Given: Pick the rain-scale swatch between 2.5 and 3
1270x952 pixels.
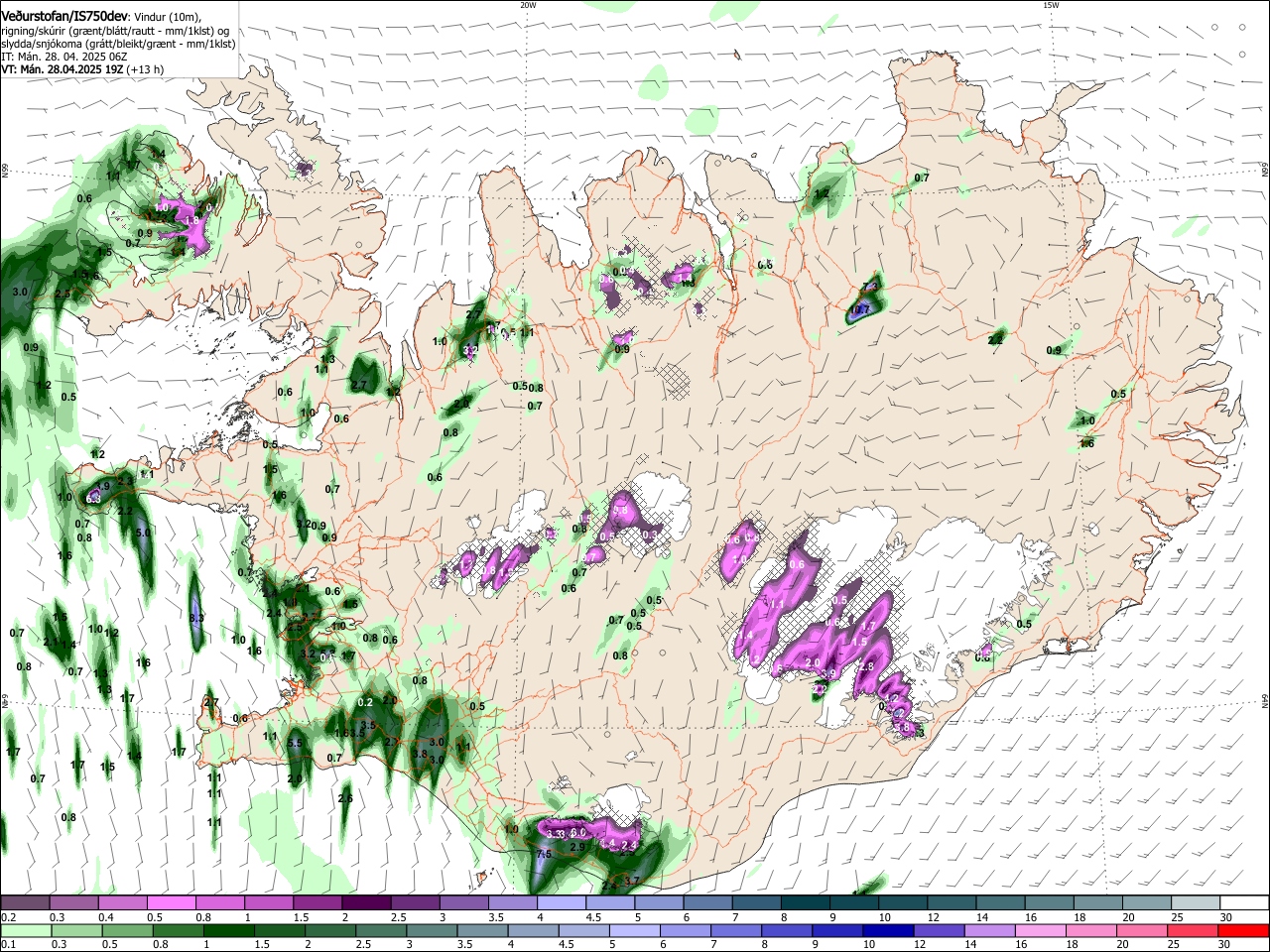Looking at the screenshot, I should pos(381,930).
